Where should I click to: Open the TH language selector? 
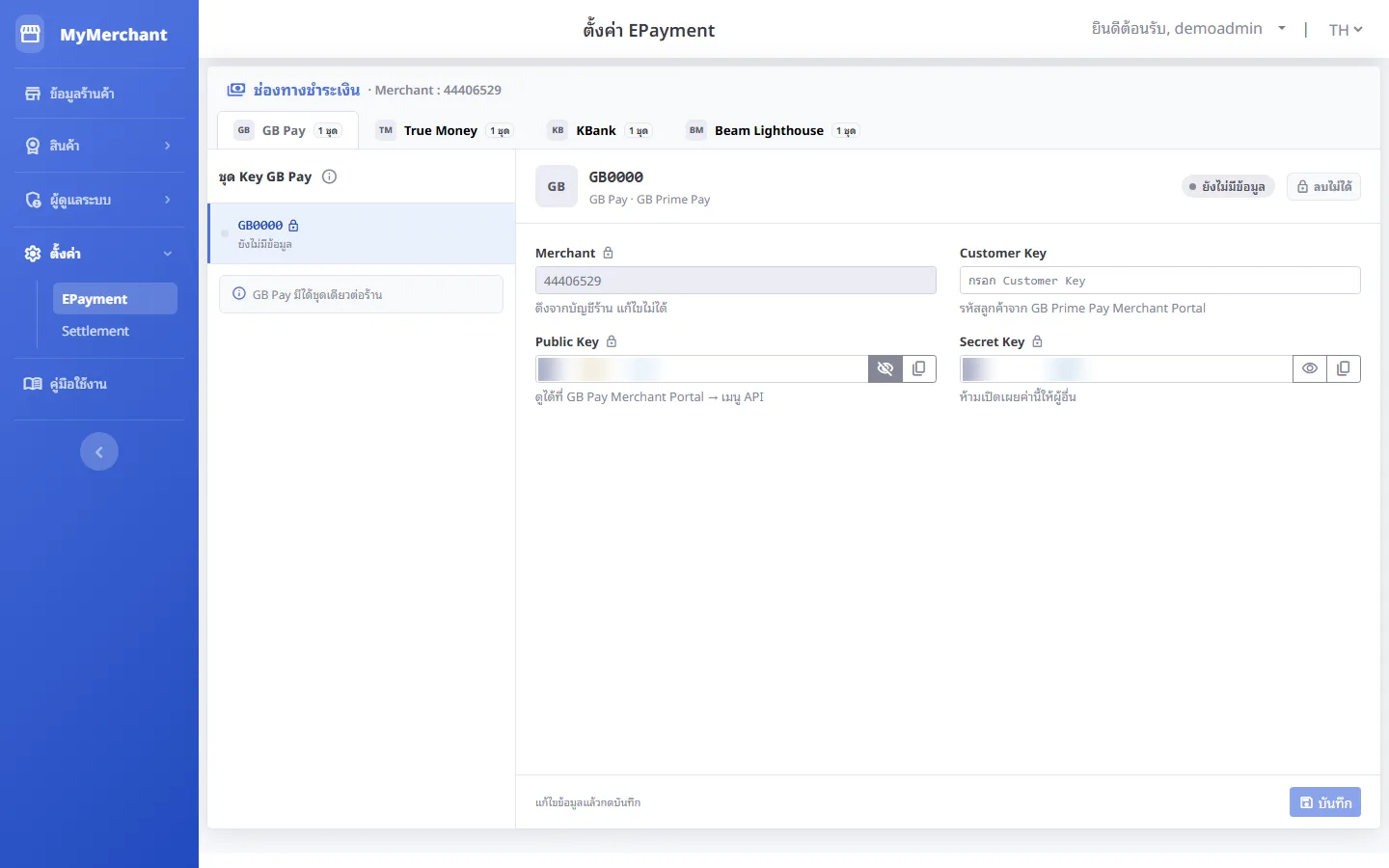click(1346, 30)
